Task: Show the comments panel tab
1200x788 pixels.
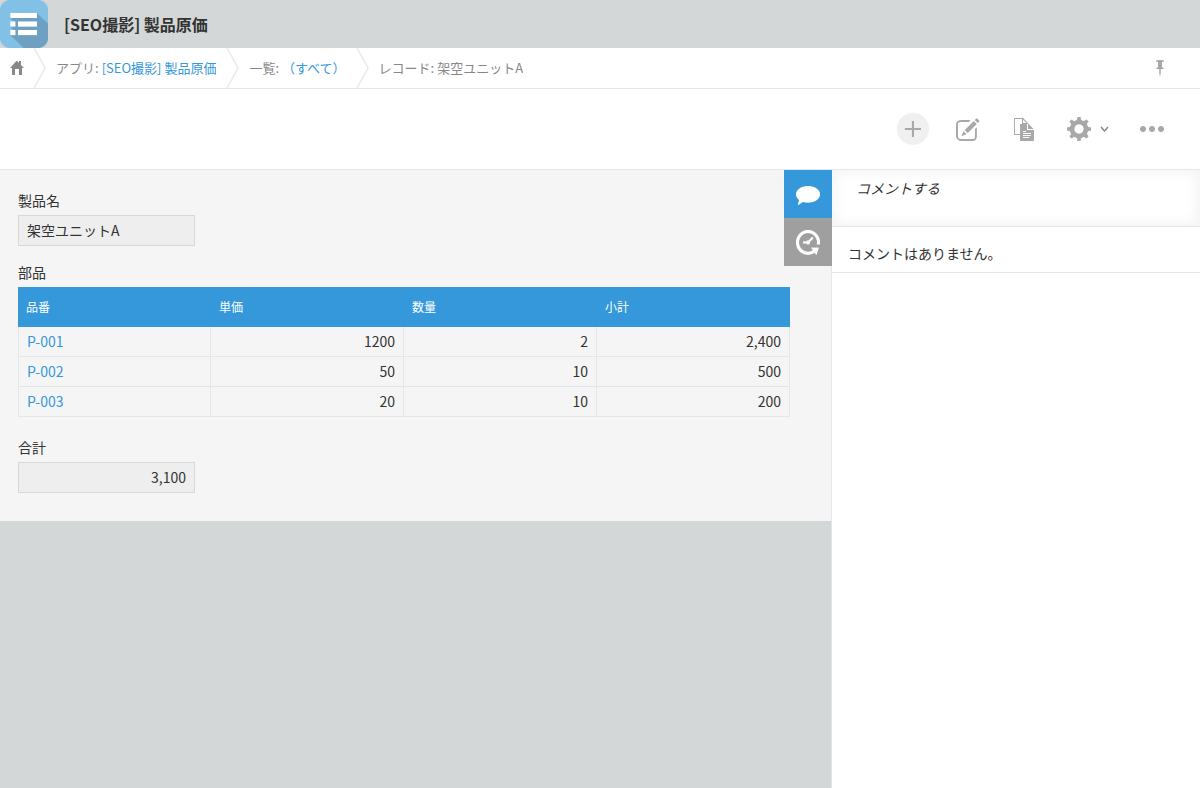Action: (x=808, y=194)
